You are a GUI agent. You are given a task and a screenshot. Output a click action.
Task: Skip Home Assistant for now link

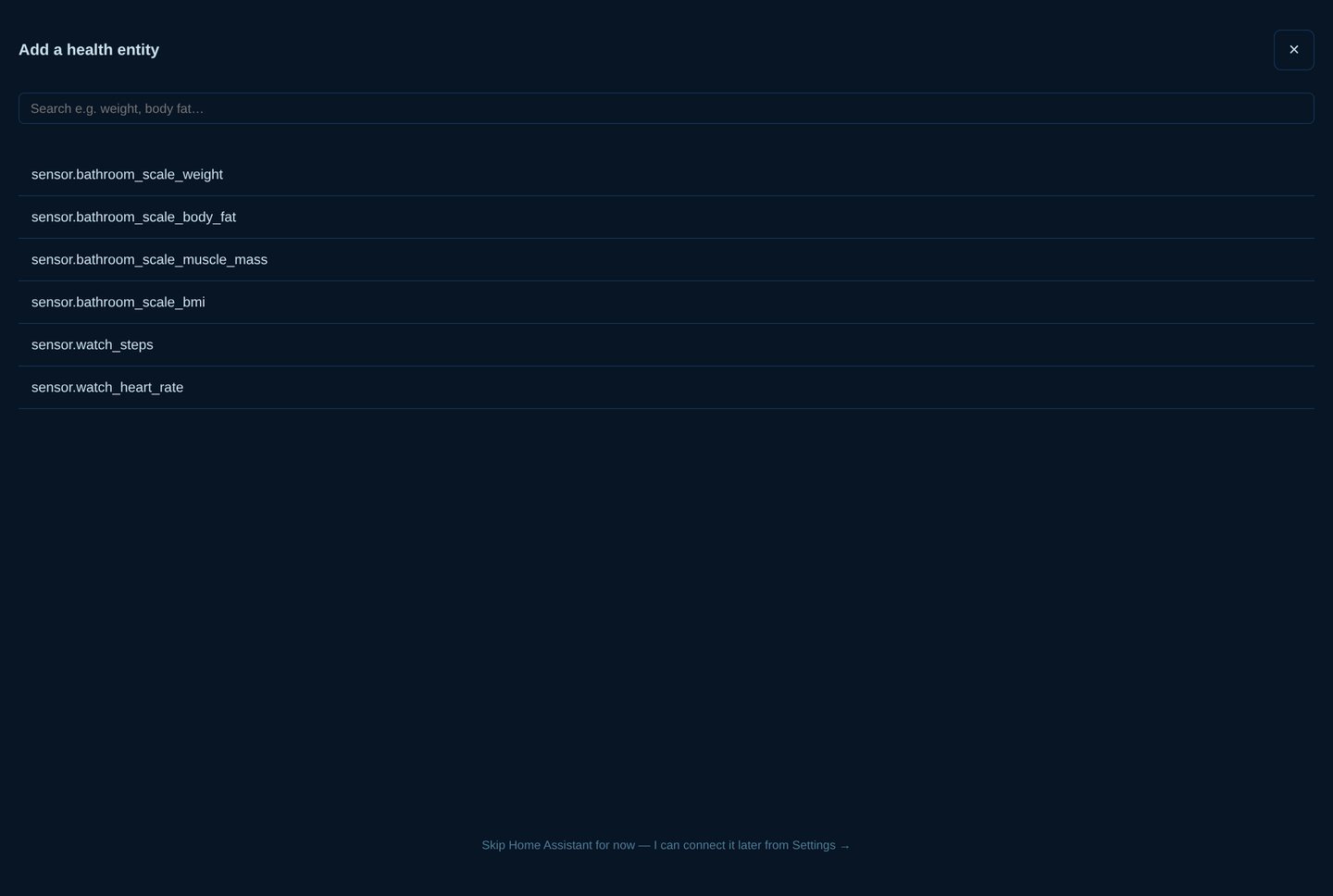coord(666,845)
